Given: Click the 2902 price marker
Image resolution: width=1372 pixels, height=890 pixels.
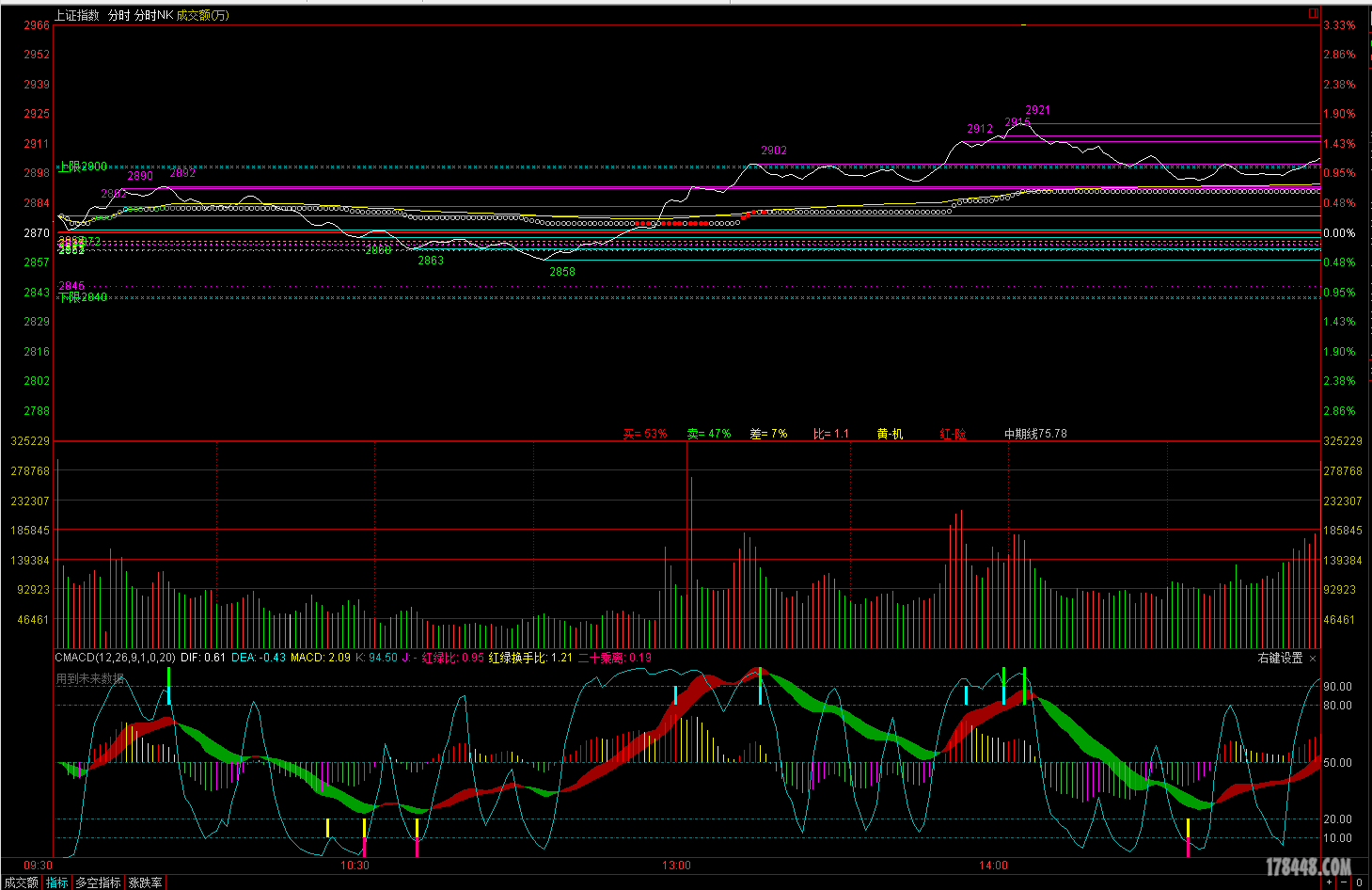Looking at the screenshot, I should [774, 151].
